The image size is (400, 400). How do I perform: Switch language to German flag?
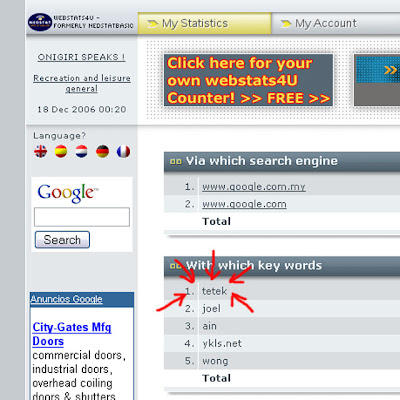[x=102, y=152]
